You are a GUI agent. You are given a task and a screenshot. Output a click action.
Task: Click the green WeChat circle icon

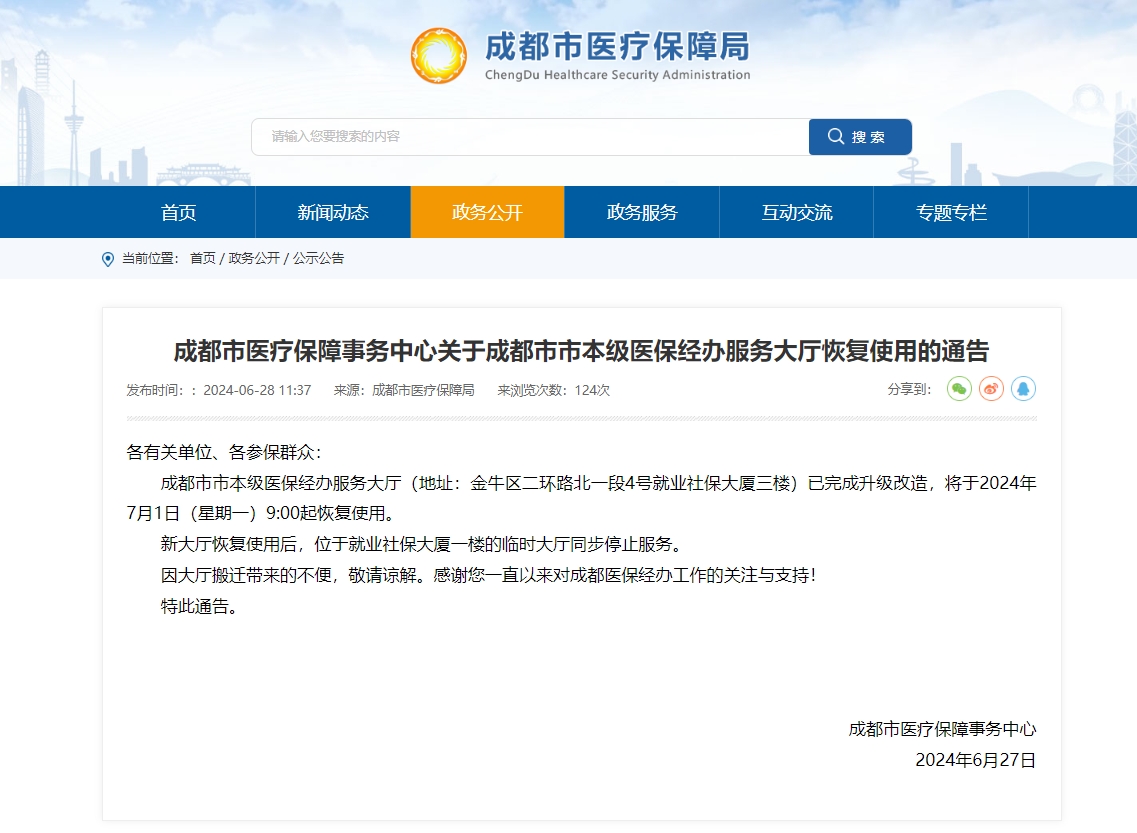click(x=958, y=389)
